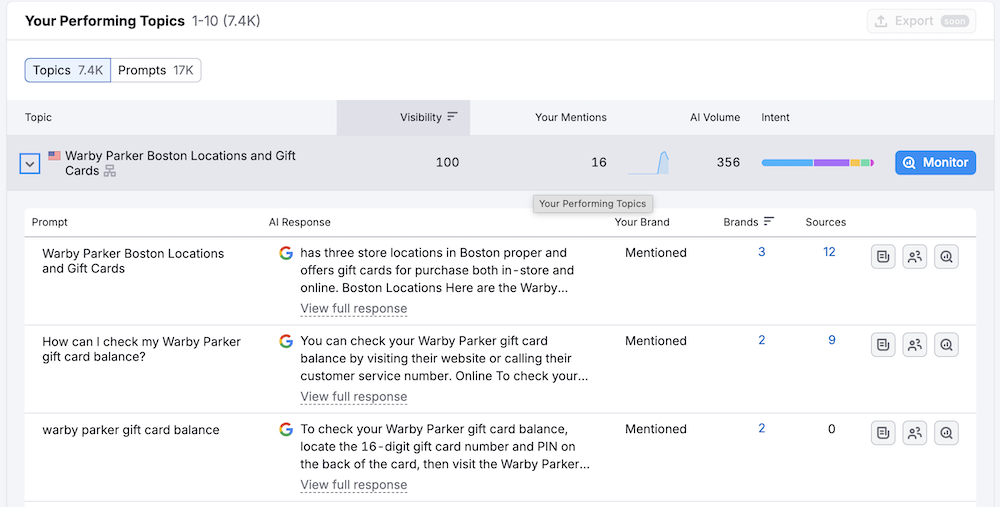Image resolution: width=1000 pixels, height=507 pixels.
Task: Click response document icon for "How can I check" prompt
Action: coord(883,344)
